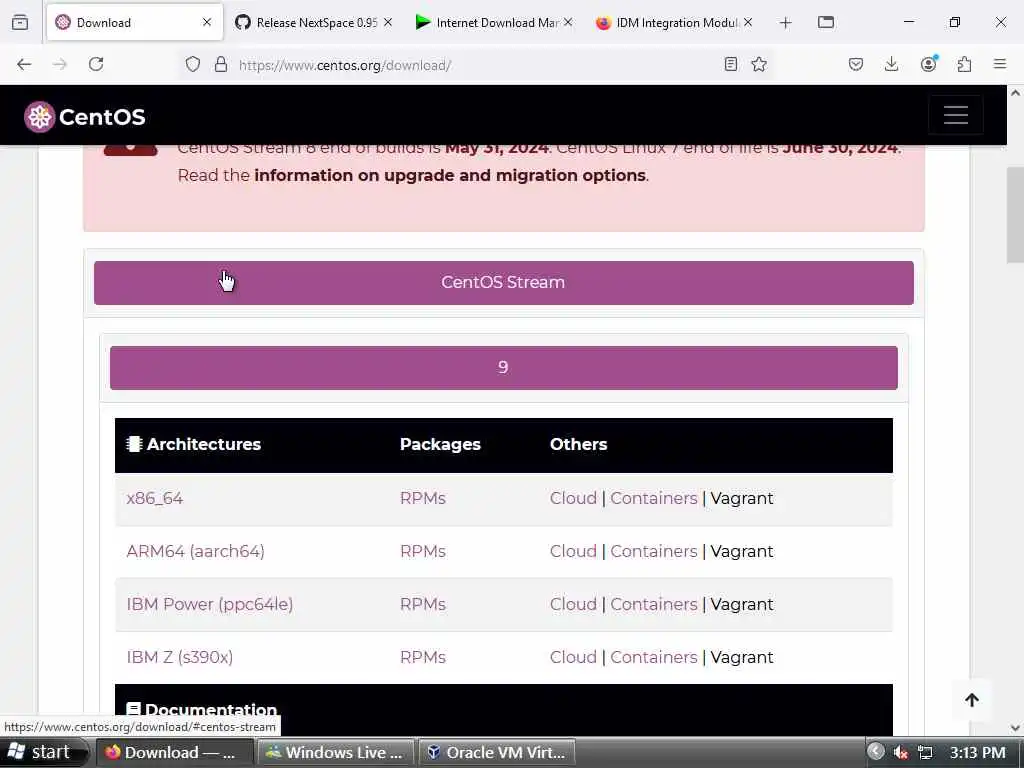Screen dimensions: 1024x768
Task: Open a new tab with plus button
Action: pos(786,23)
